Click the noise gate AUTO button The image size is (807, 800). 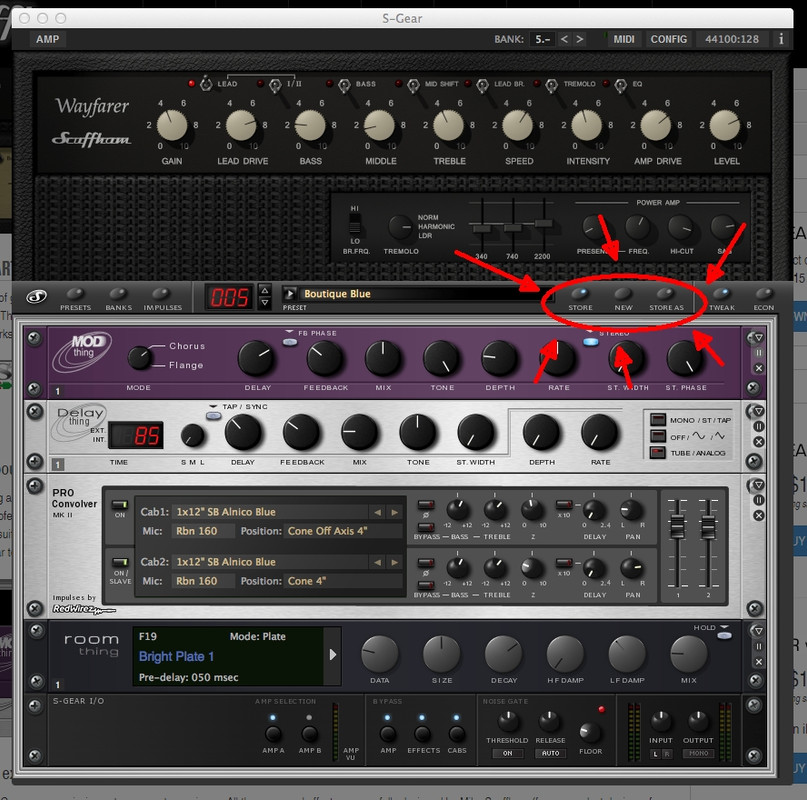click(x=550, y=753)
